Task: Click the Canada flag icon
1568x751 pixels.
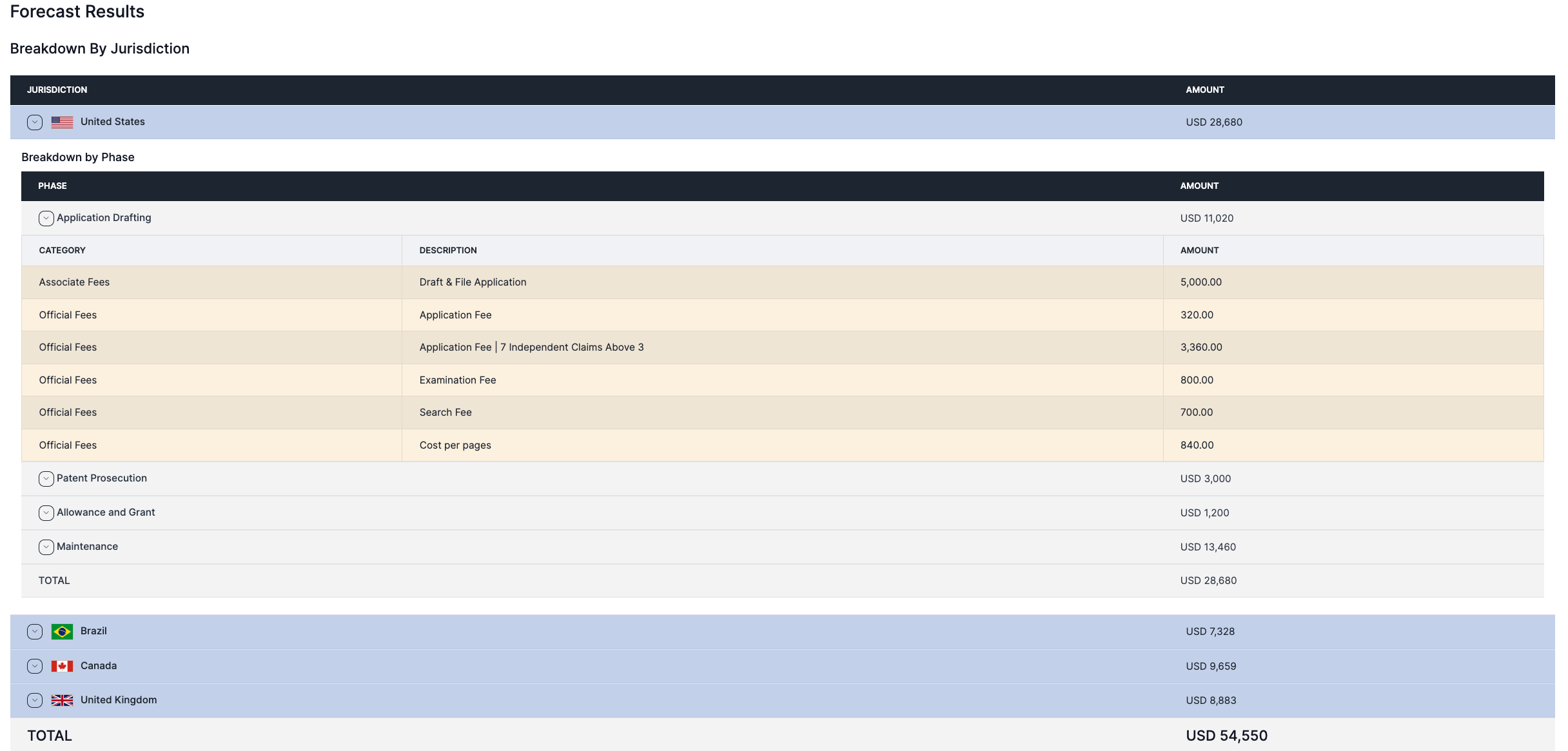Action: pyautogui.click(x=62, y=667)
